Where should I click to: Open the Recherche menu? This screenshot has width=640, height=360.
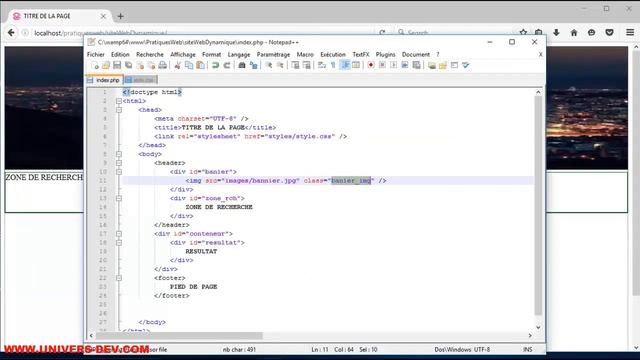click(150, 54)
